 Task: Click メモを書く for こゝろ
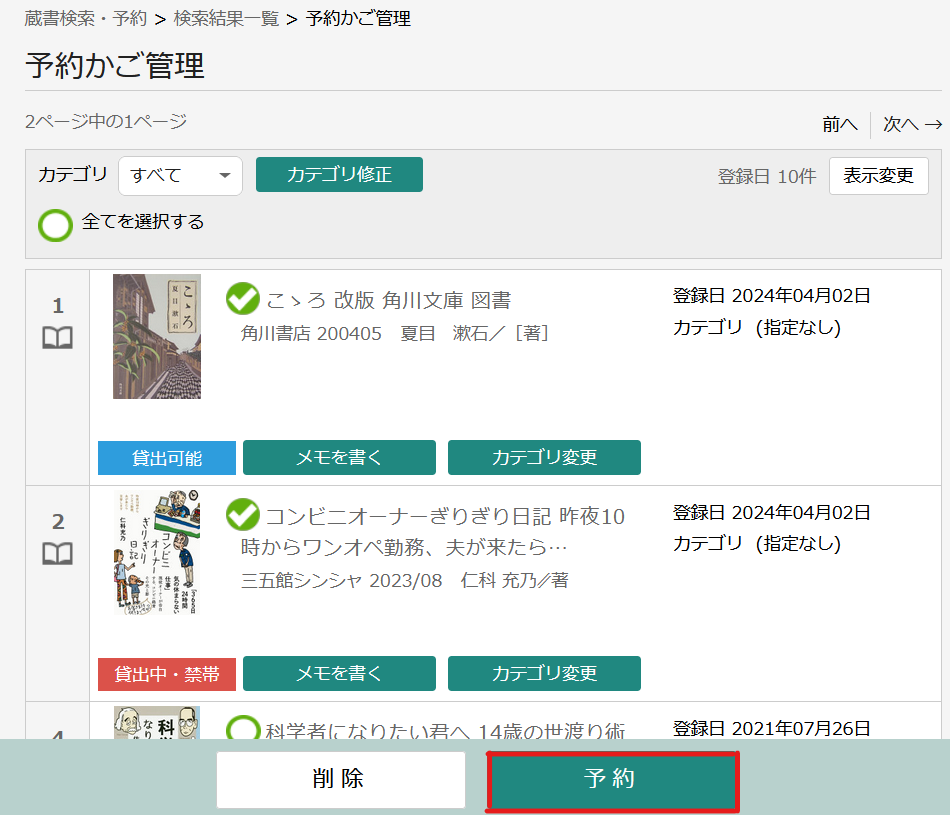click(x=339, y=457)
